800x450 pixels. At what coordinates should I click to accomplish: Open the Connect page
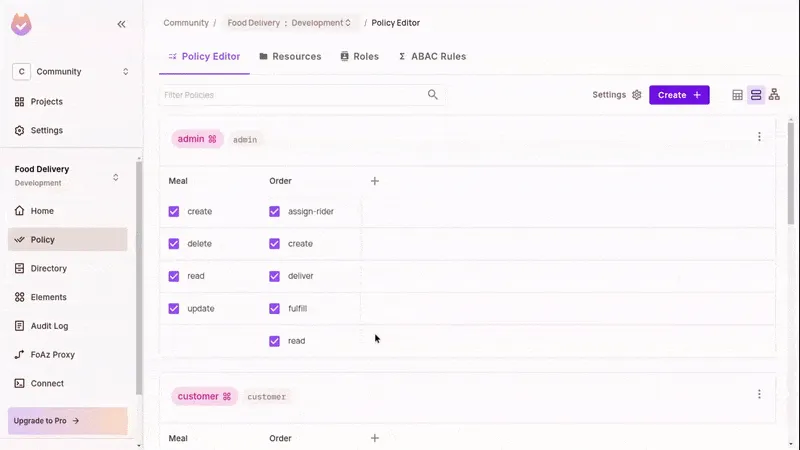click(x=67, y=383)
